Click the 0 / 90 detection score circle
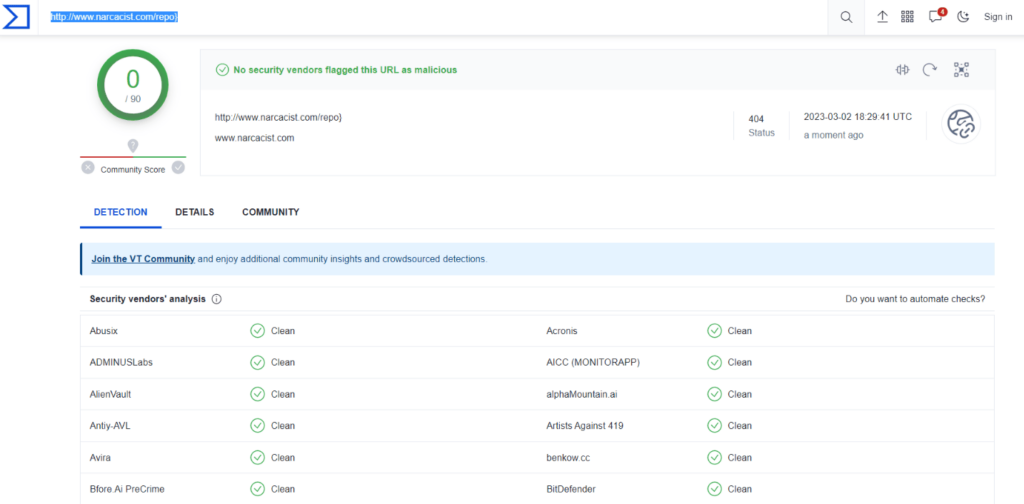 [133, 85]
